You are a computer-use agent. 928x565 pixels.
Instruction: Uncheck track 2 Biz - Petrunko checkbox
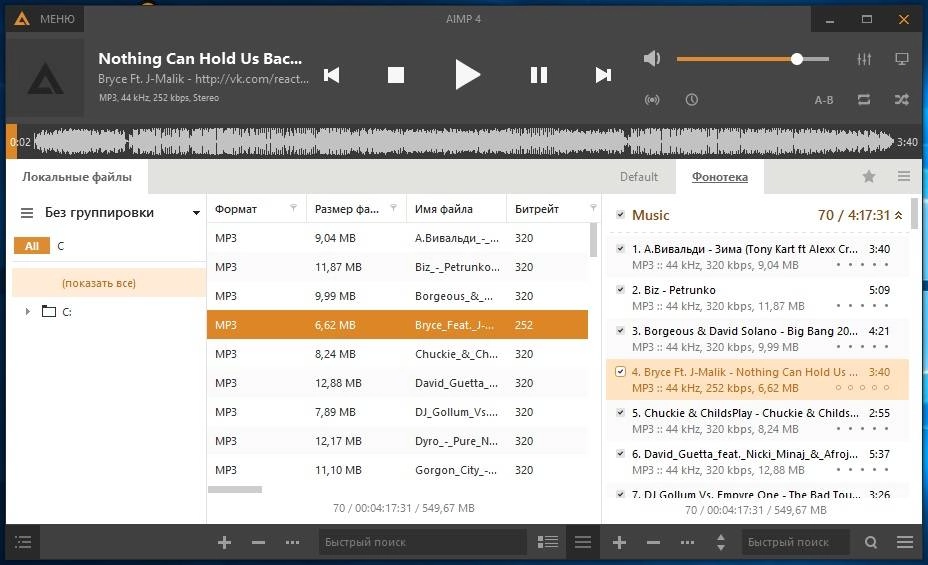coord(620,290)
